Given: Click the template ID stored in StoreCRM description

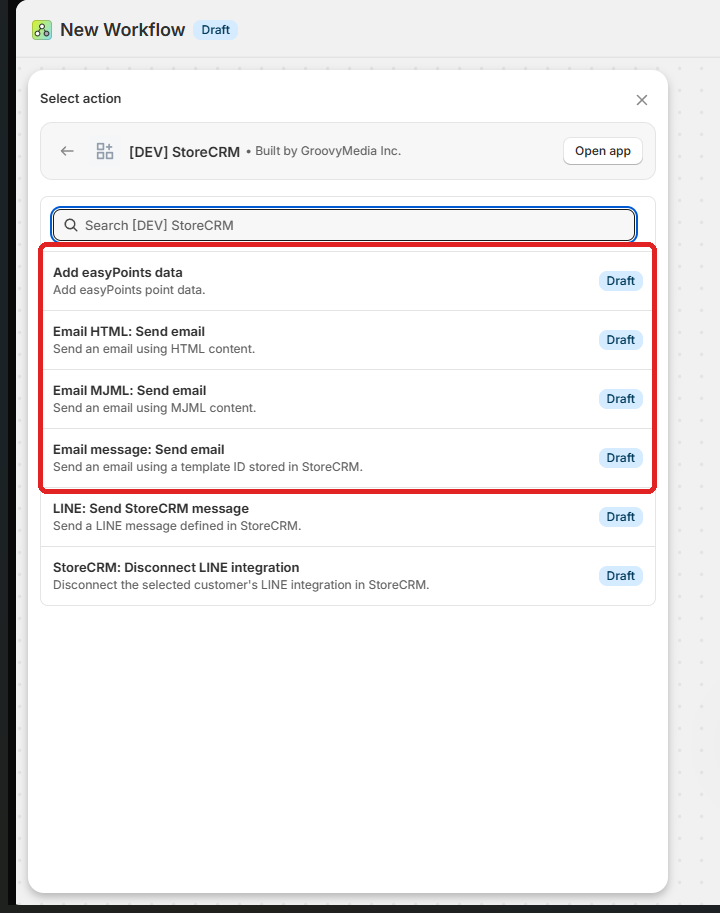Looking at the screenshot, I should (208, 467).
